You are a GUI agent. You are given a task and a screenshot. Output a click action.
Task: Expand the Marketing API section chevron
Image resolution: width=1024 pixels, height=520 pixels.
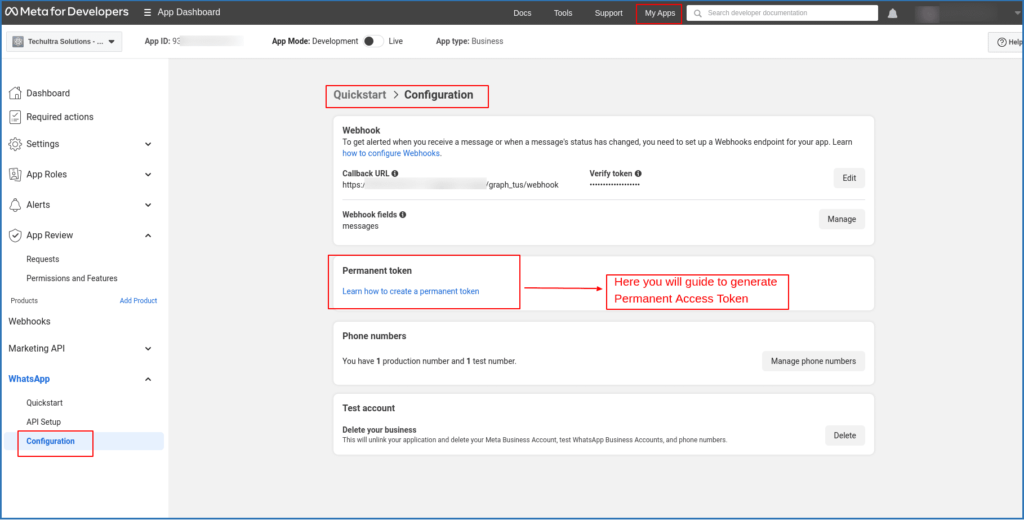coord(148,348)
